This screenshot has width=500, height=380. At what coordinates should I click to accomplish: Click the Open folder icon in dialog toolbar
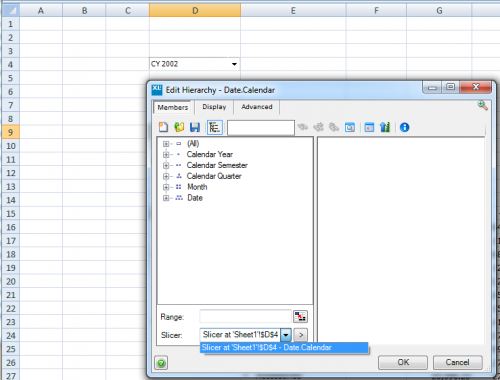(179, 127)
